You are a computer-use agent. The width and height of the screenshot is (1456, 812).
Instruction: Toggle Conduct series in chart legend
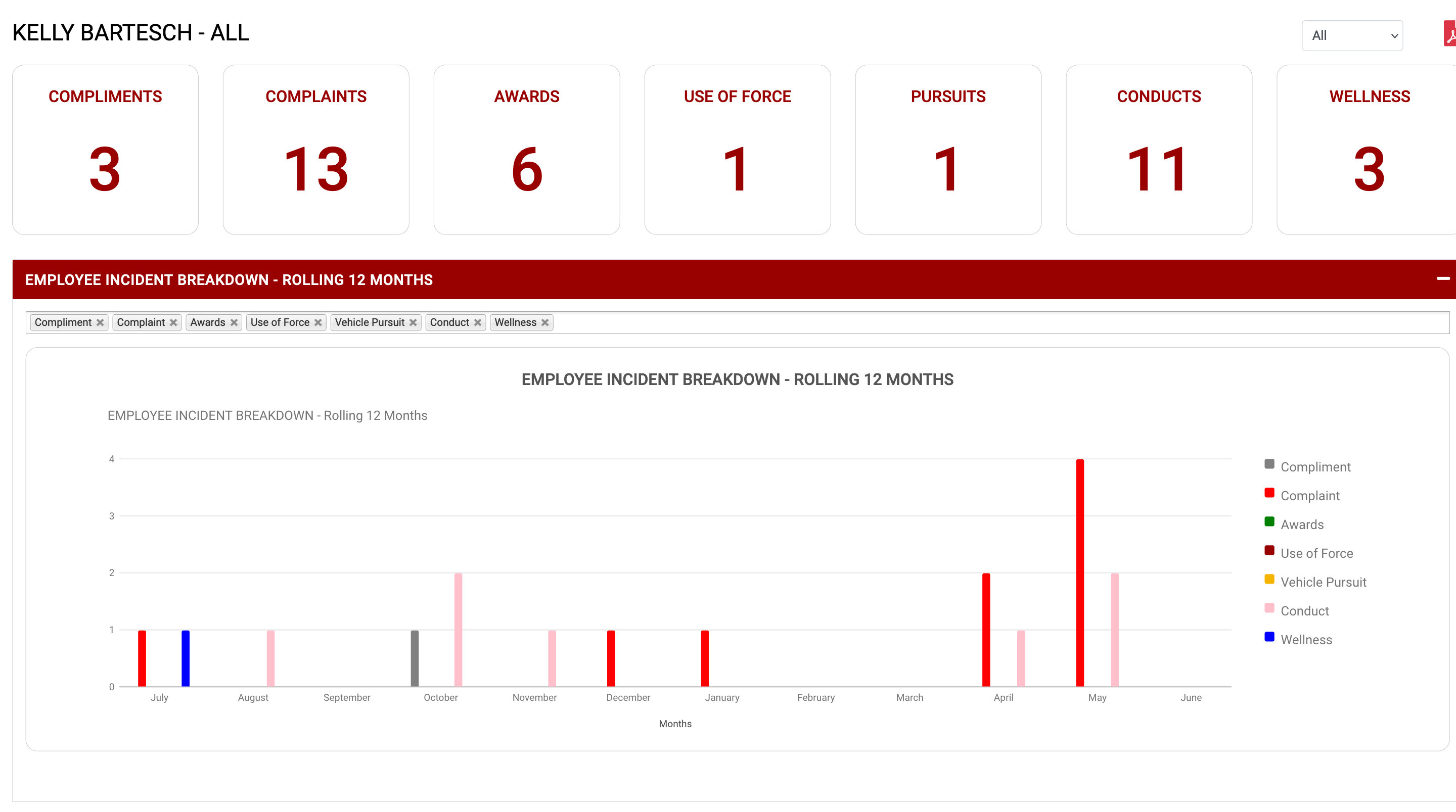1304,611
